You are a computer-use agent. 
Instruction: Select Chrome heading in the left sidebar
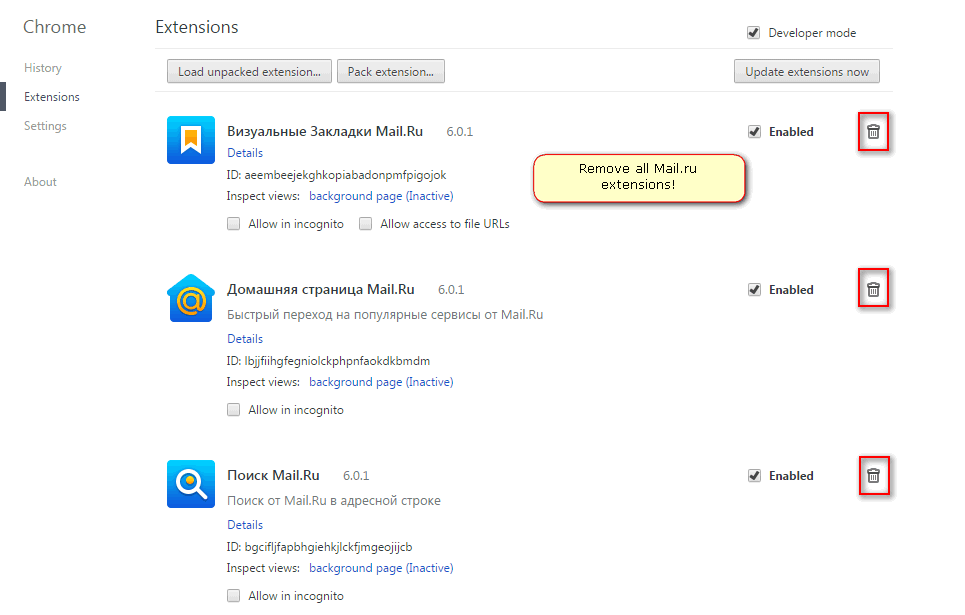54,27
